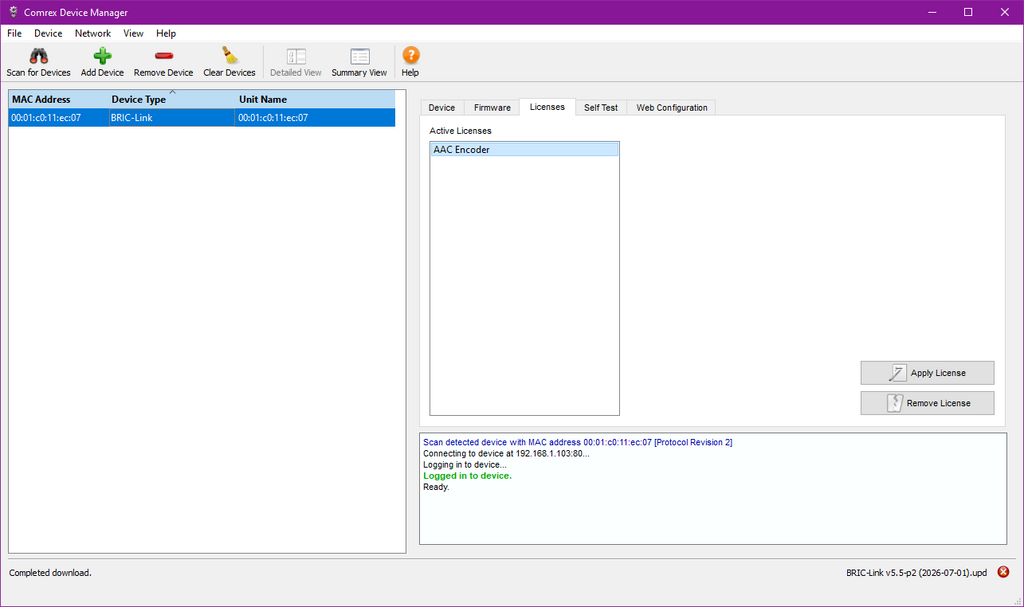Click the Clear Devices broom icon
This screenshot has height=607, width=1024.
click(229, 56)
